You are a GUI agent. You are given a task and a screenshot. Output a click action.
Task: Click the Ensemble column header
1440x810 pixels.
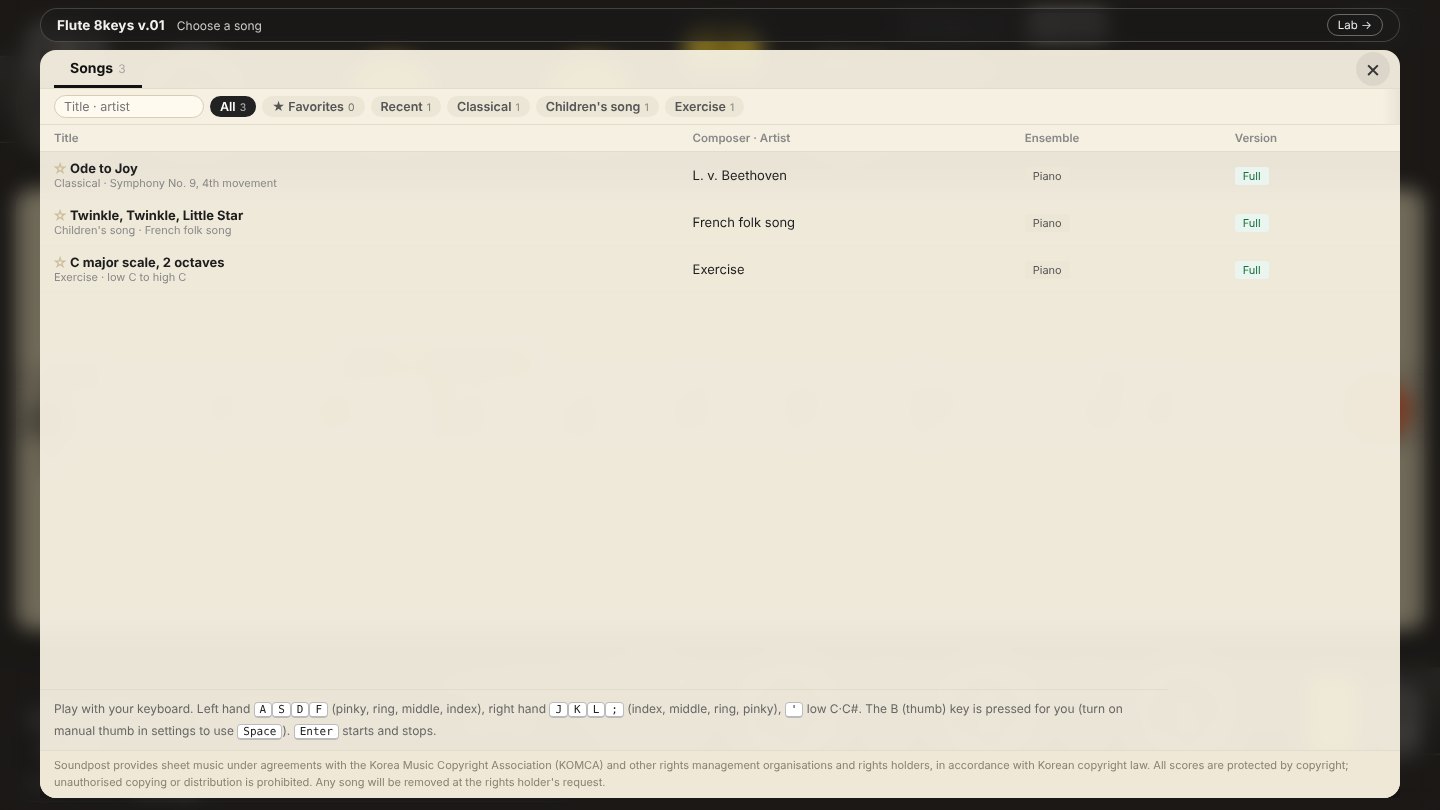pyautogui.click(x=1051, y=138)
